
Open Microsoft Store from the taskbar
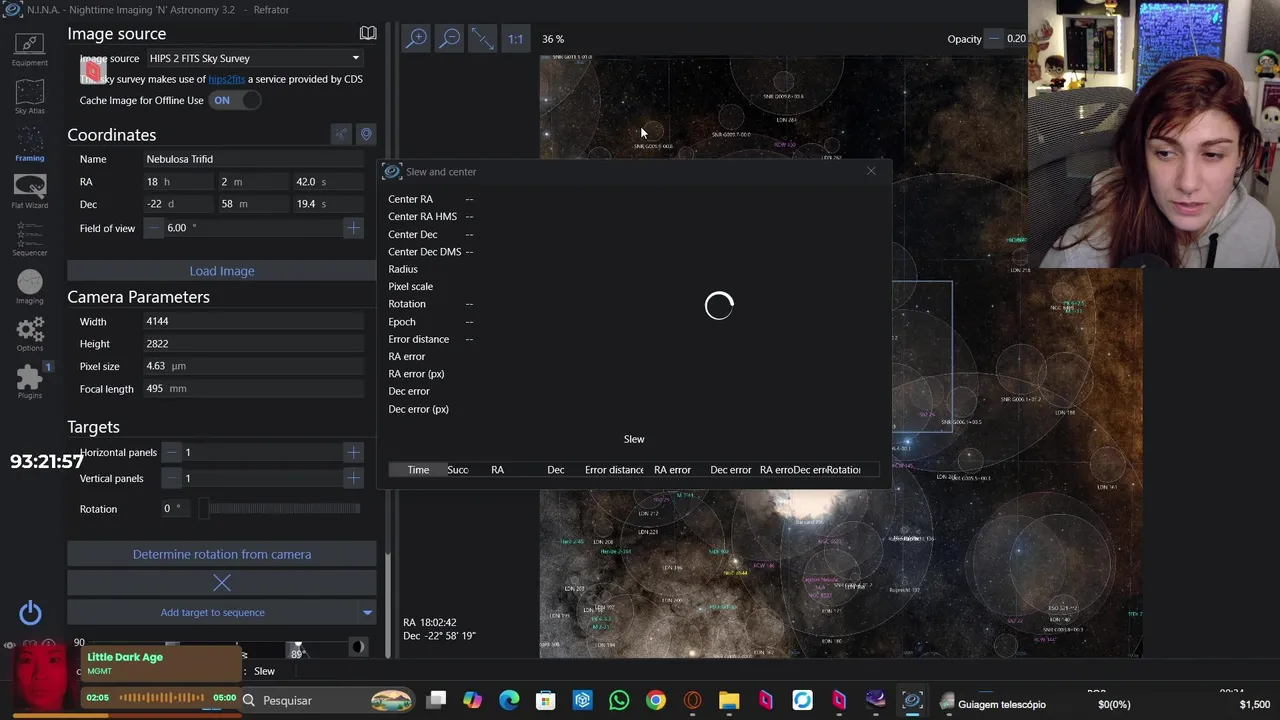coord(546,700)
